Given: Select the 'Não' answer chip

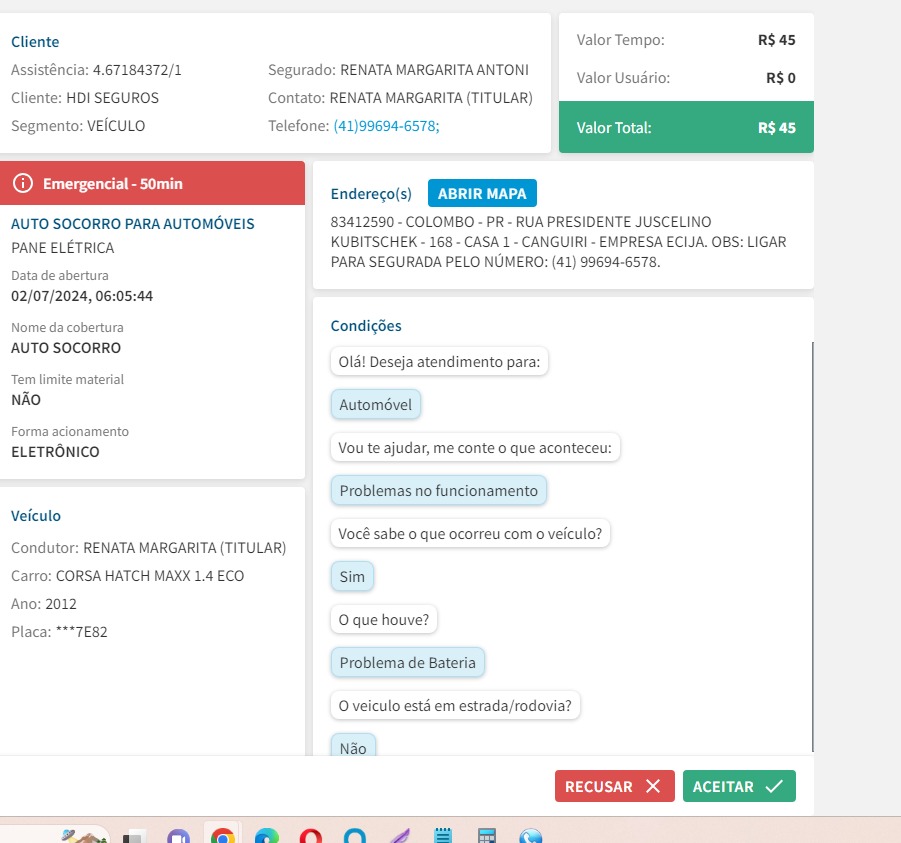Looking at the screenshot, I should tap(353, 746).
